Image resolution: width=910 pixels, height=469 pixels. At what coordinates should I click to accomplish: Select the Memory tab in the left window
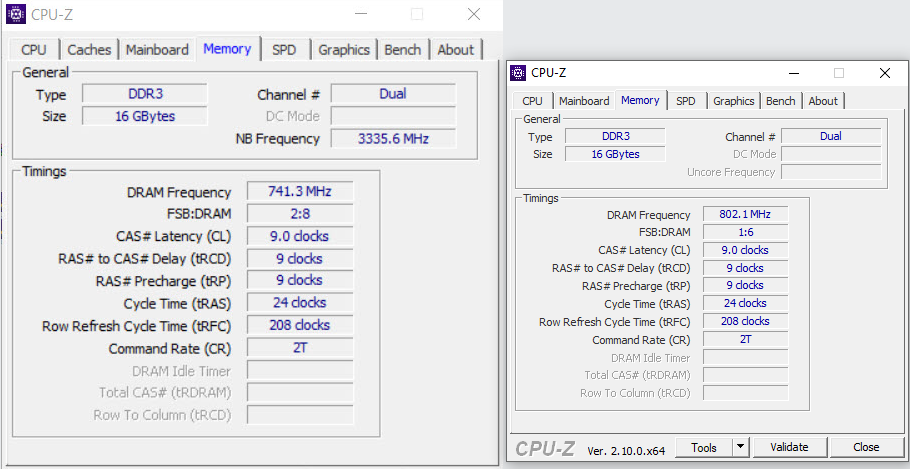[228, 49]
